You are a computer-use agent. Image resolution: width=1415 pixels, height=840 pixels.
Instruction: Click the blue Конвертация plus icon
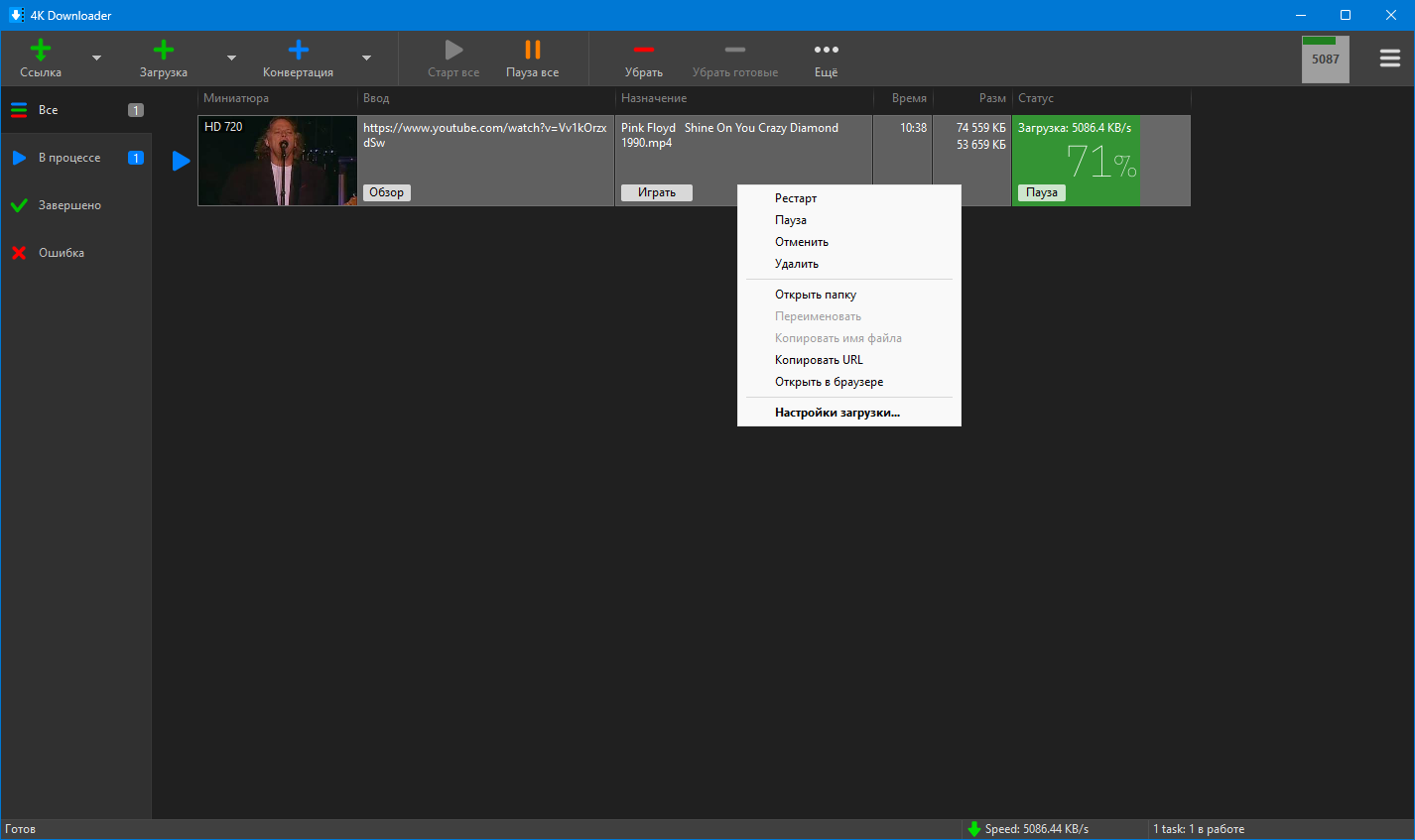click(x=298, y=51)
